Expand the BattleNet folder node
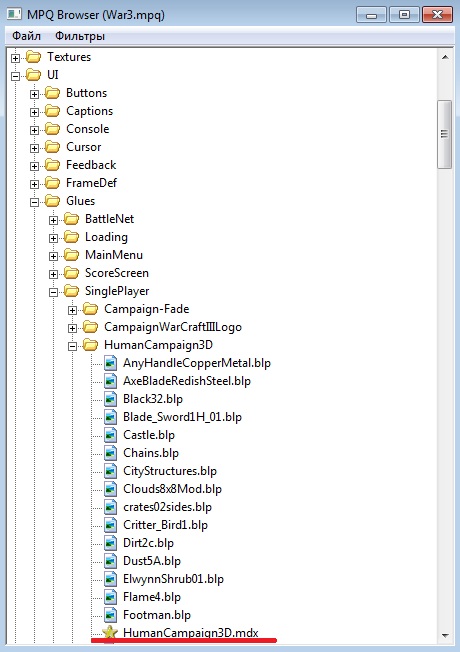Screen dimensions: 460x652 tap(53, 220)
